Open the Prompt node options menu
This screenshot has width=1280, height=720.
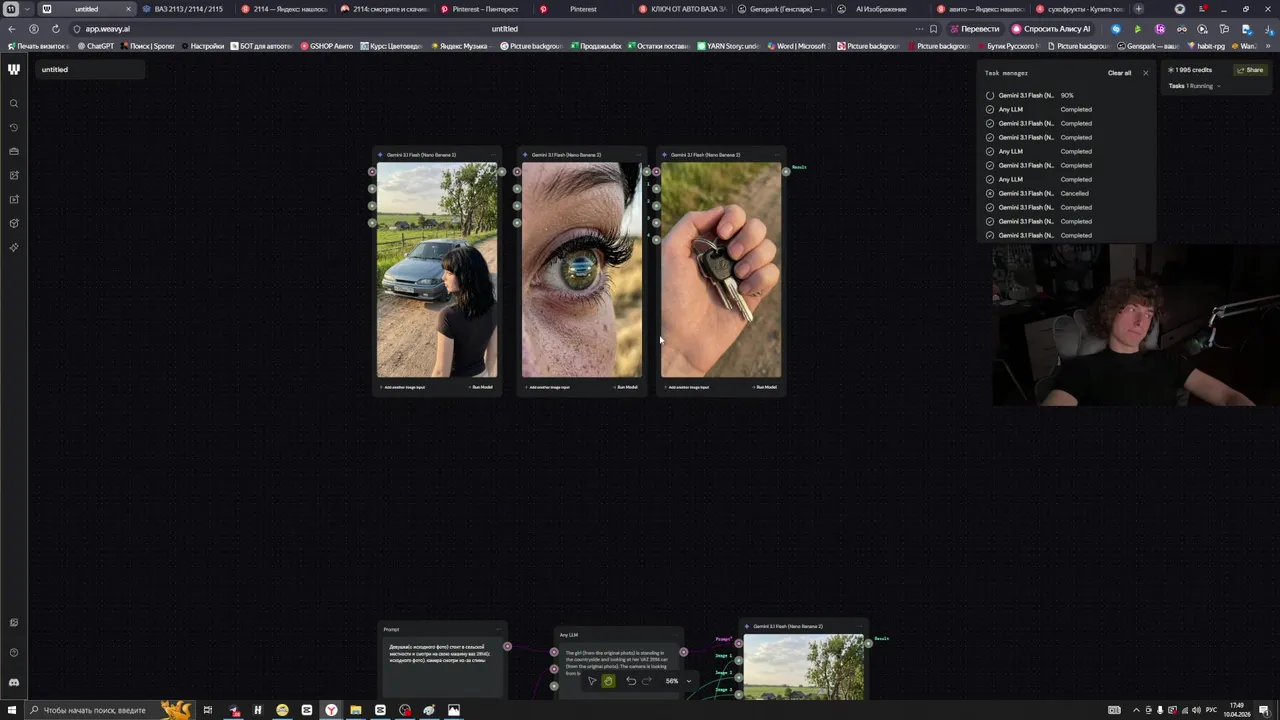click(498, 629)
